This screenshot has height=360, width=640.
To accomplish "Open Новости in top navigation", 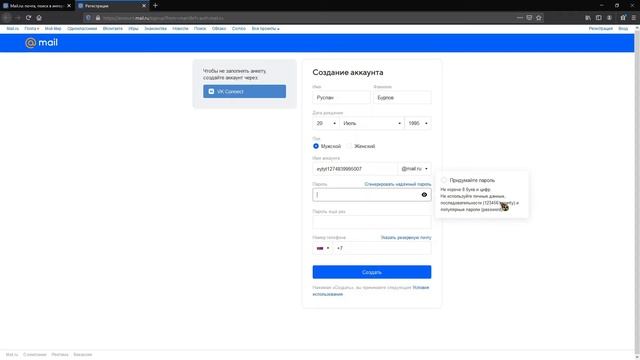I will 180,29.
